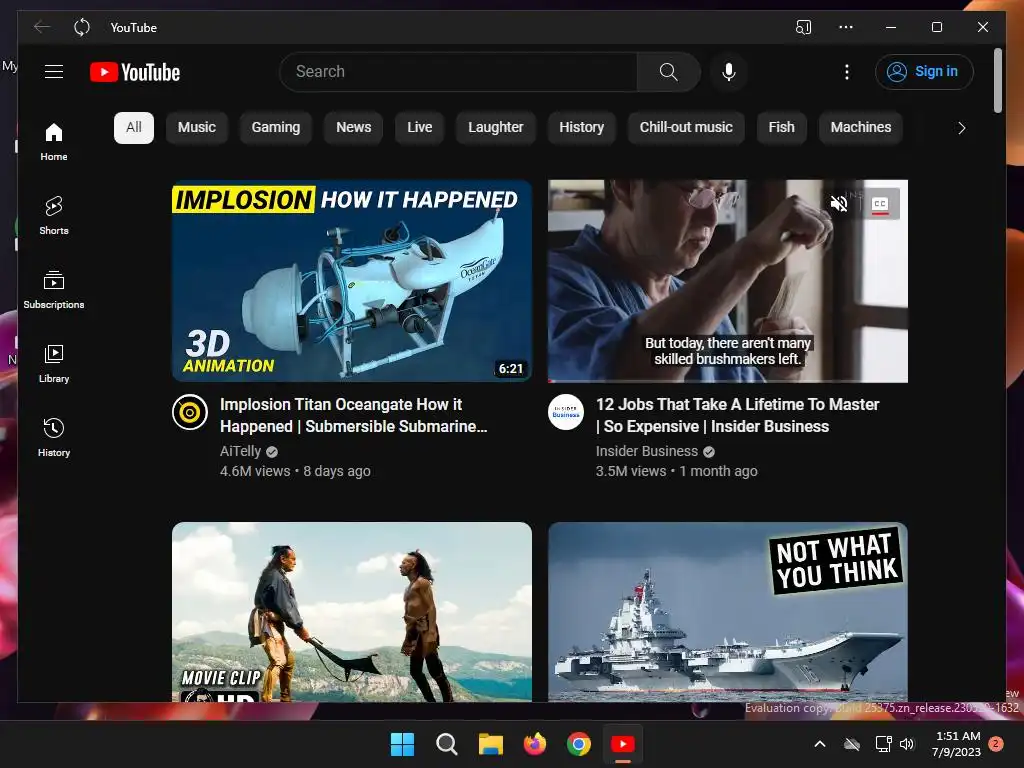Image resolution: width=1024 pixels, height=768 pixels.
Task: Open the title bar ellipsis menu
Action: tap(846, 27)
